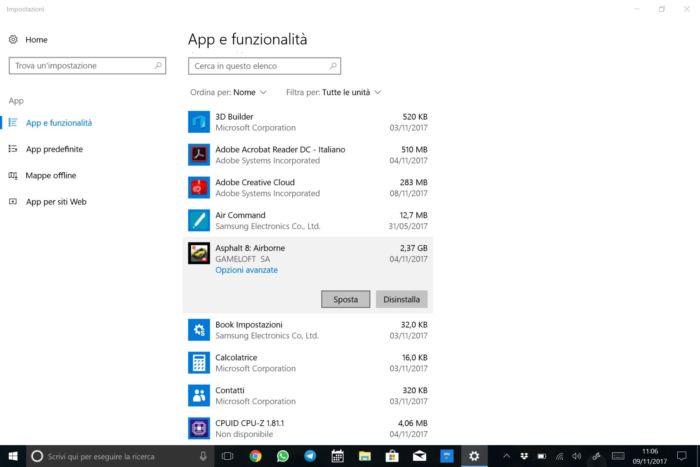Click the Cortana microphone icon
The height and width of the screenshot is (467, 700).
pyautogui.click(x=203, y=456)
